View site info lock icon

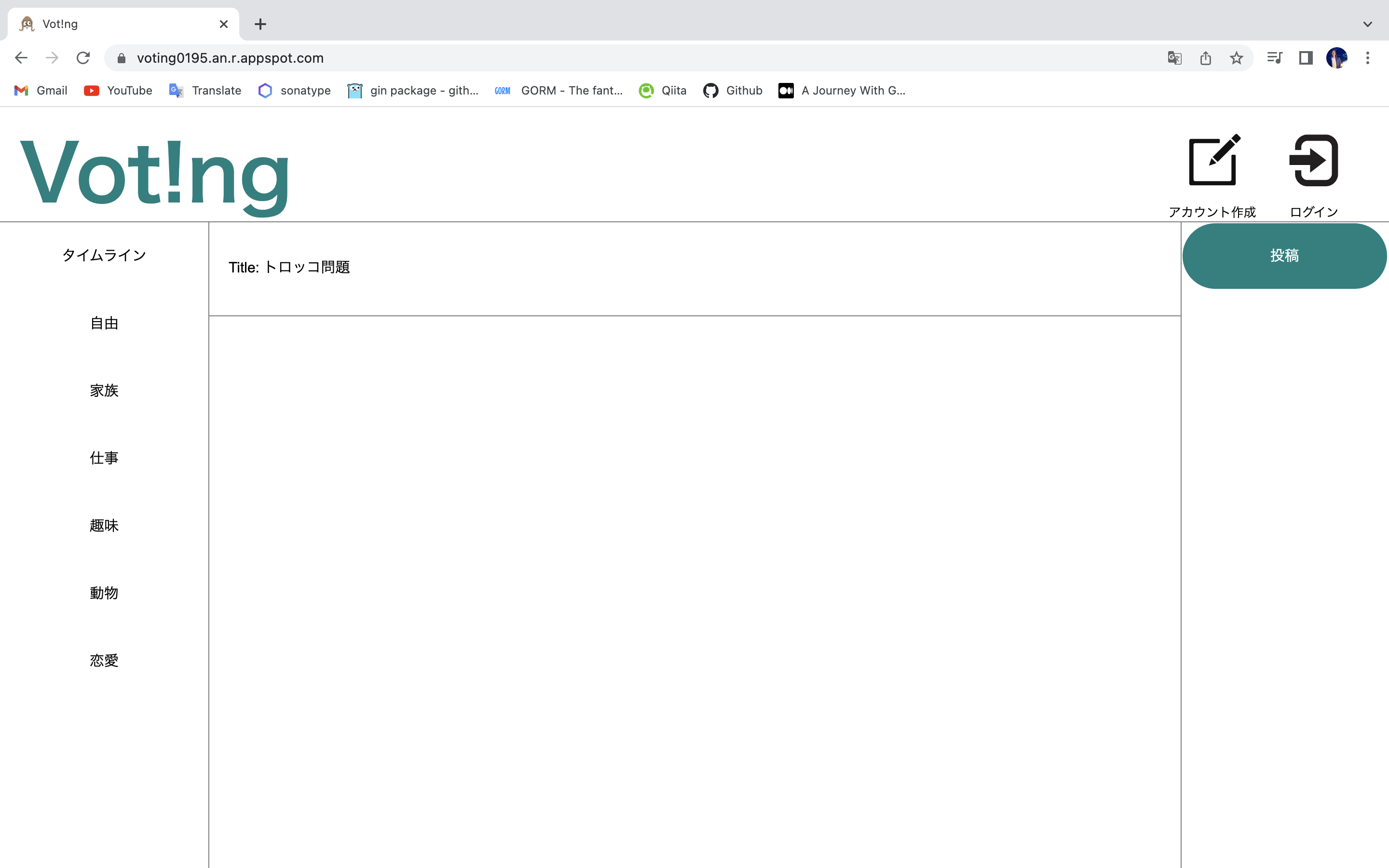(x=121, y=58)
